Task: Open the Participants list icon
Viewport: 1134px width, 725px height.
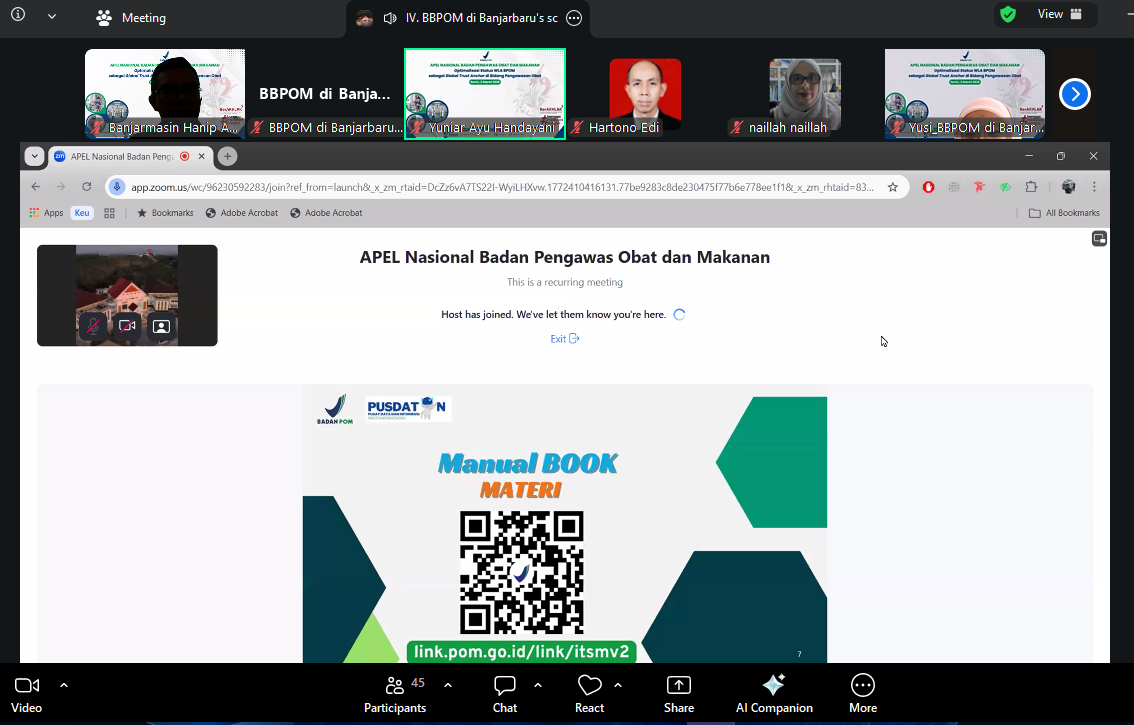Action: point(395,686)
